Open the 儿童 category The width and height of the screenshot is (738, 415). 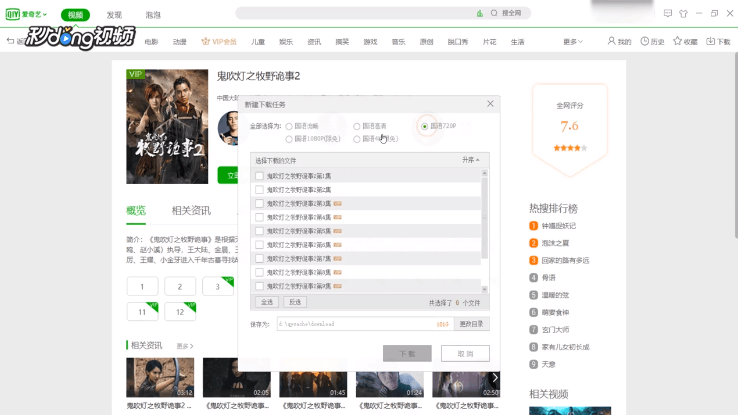tap(258, 42)
